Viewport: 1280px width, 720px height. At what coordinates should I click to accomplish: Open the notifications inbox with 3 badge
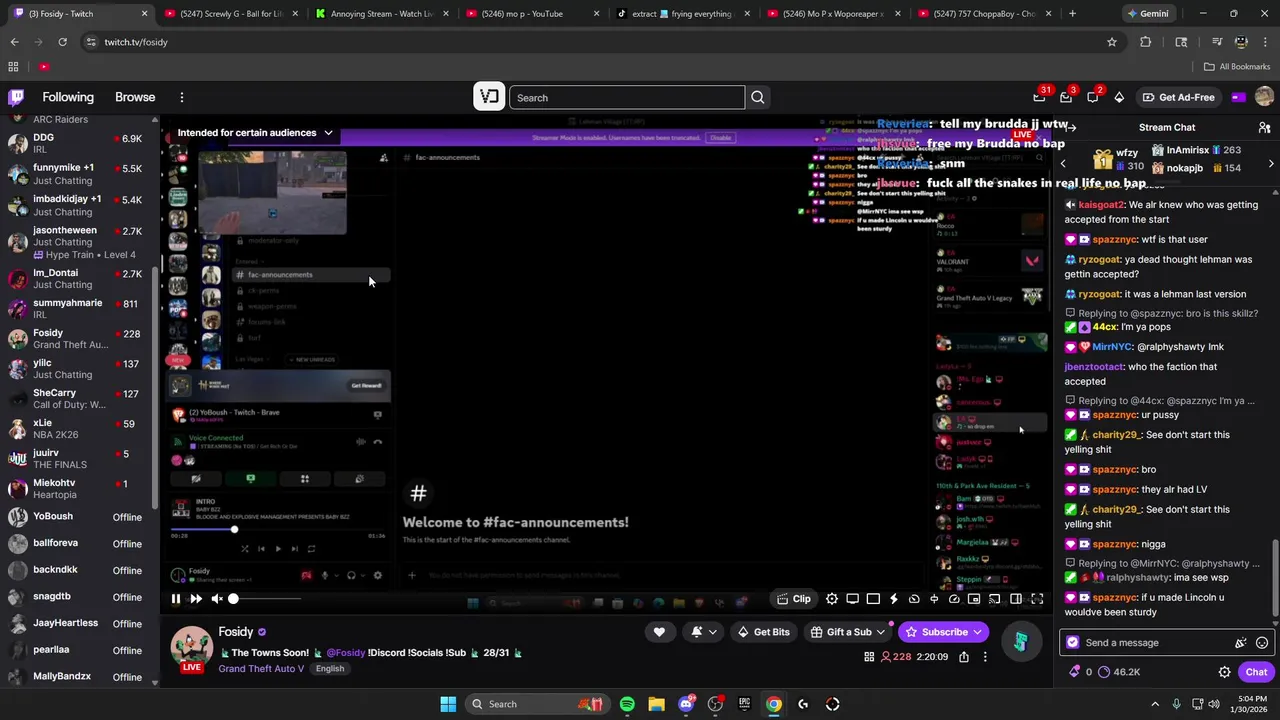[1067, 96]
